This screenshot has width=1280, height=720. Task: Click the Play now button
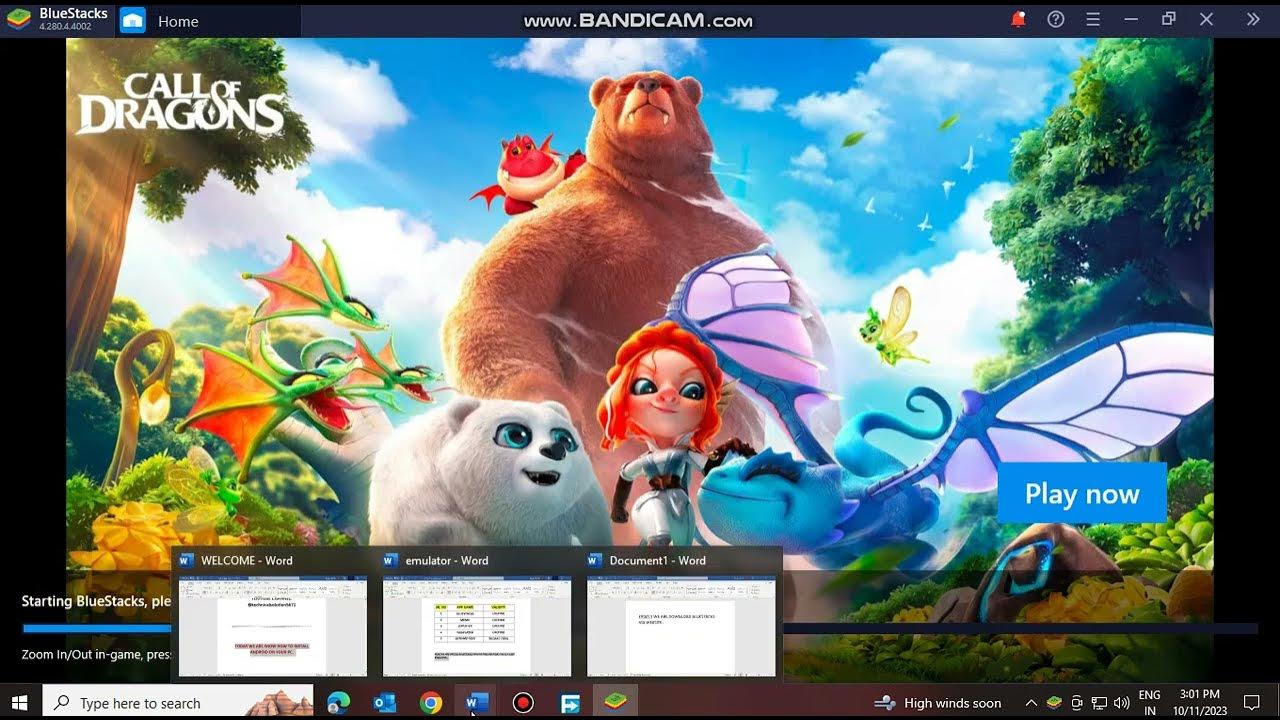tap(1082, 493)
